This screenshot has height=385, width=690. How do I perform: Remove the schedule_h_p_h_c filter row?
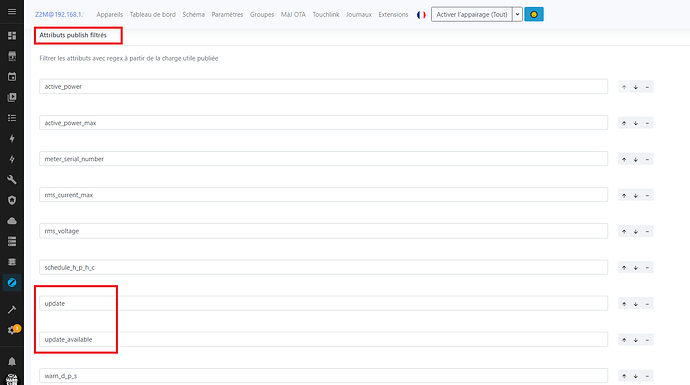coord(647,268)
